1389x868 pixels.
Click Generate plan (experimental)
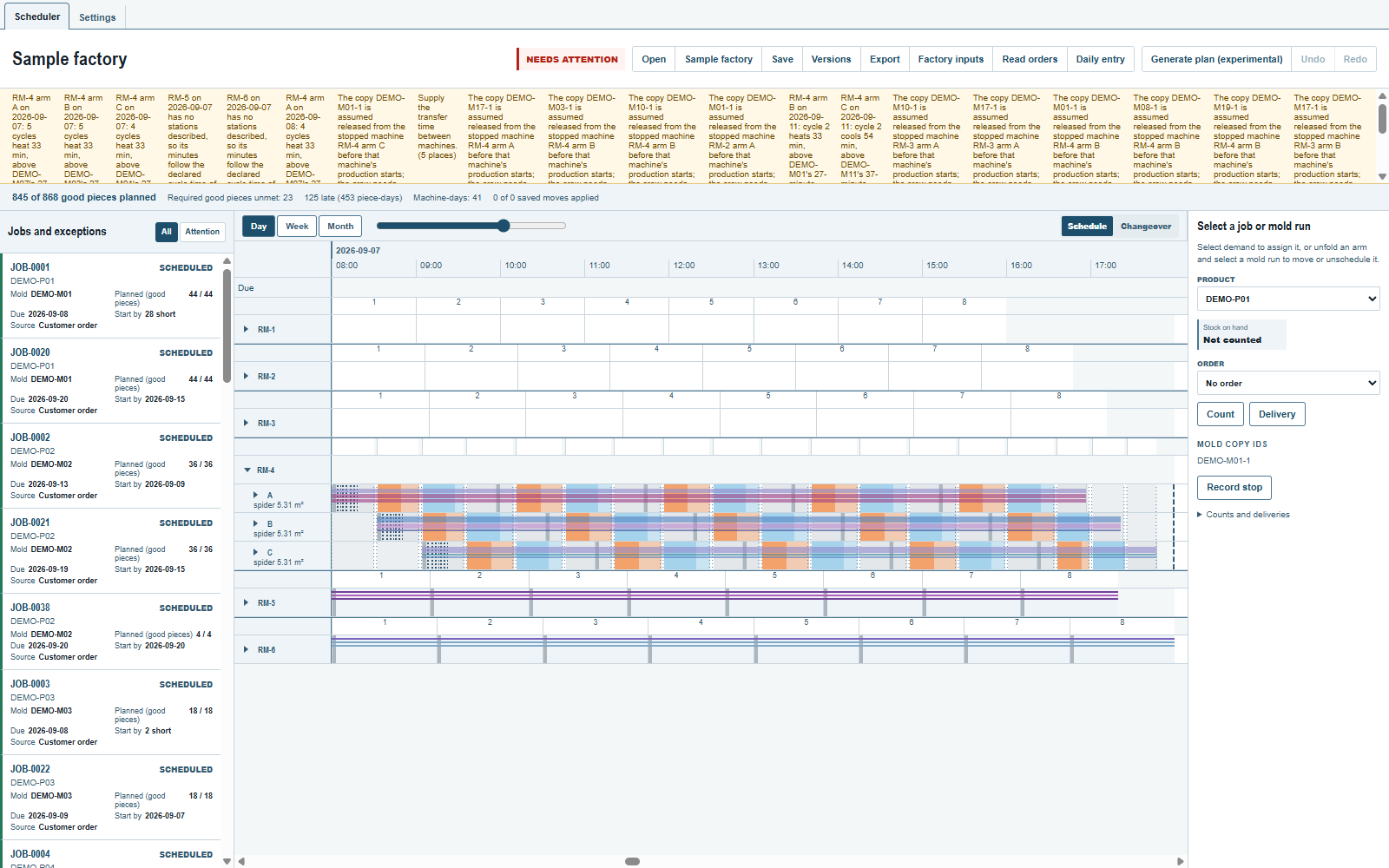pyautogui.click(x=1216, y=59)
